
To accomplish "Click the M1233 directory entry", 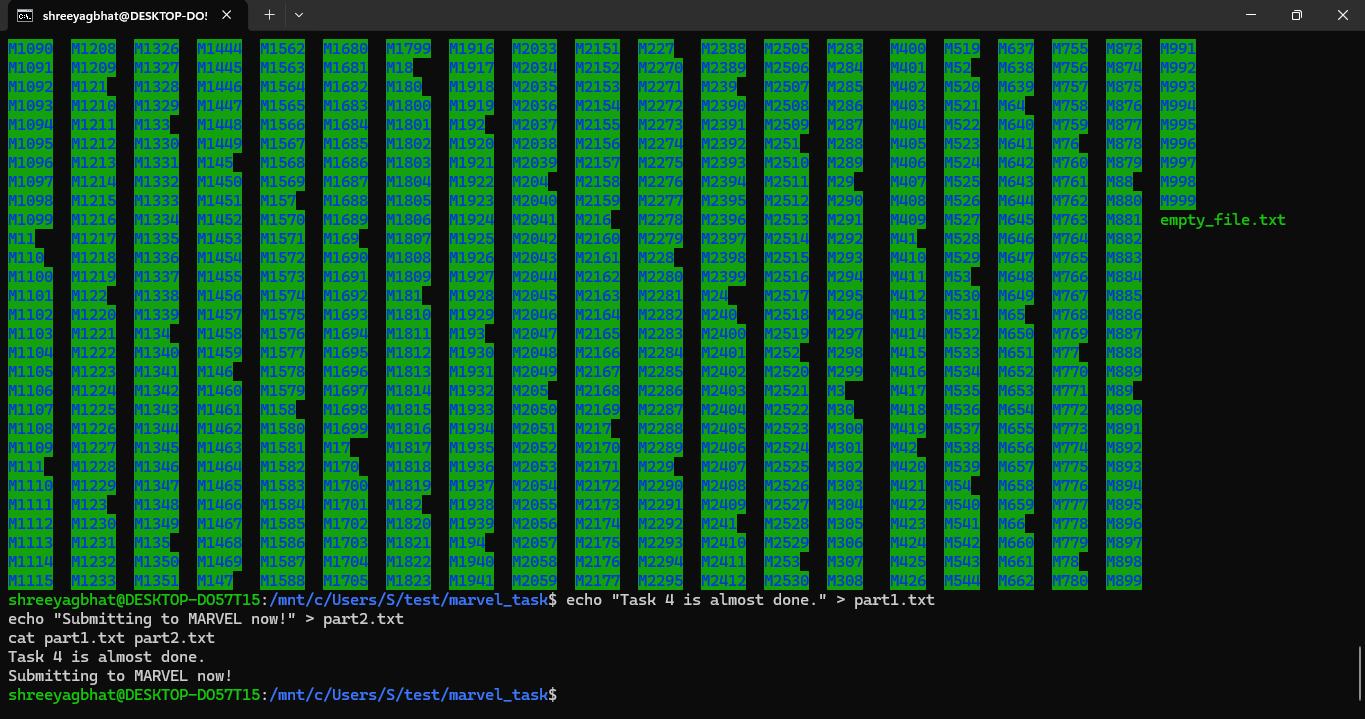I will tap(92, 580).
